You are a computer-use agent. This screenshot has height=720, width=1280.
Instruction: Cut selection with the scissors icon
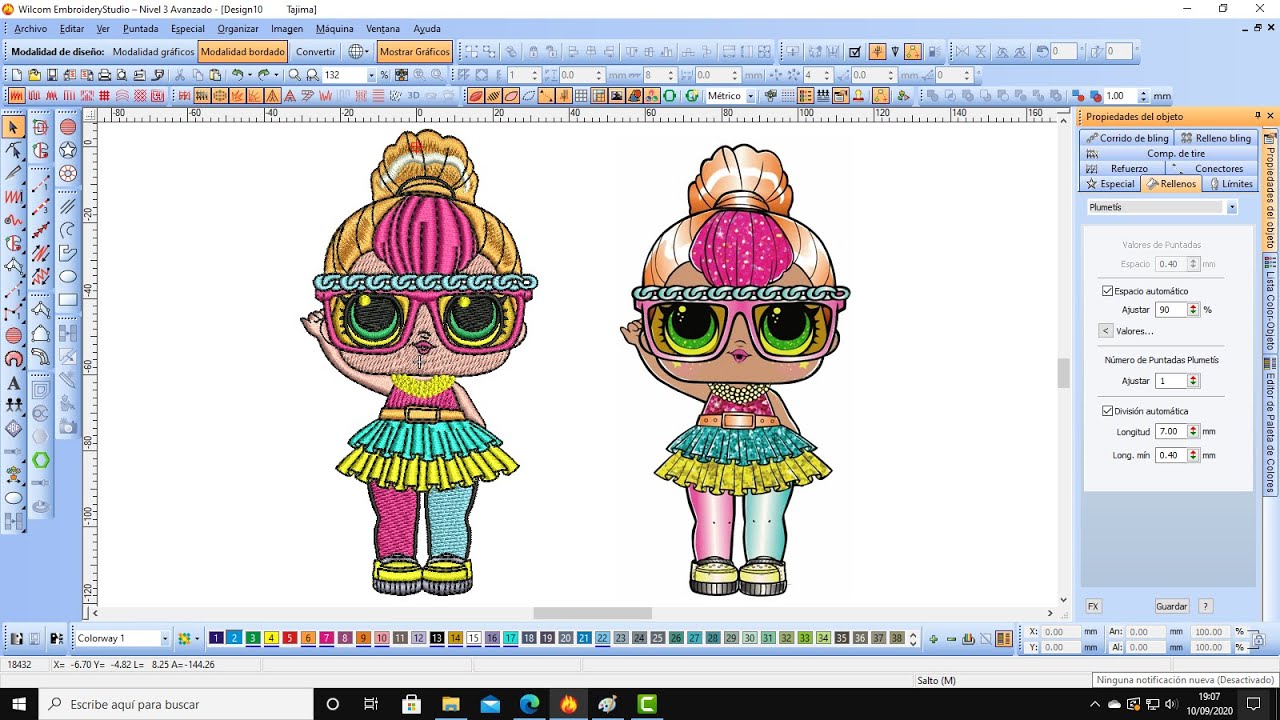click(180, 75)
